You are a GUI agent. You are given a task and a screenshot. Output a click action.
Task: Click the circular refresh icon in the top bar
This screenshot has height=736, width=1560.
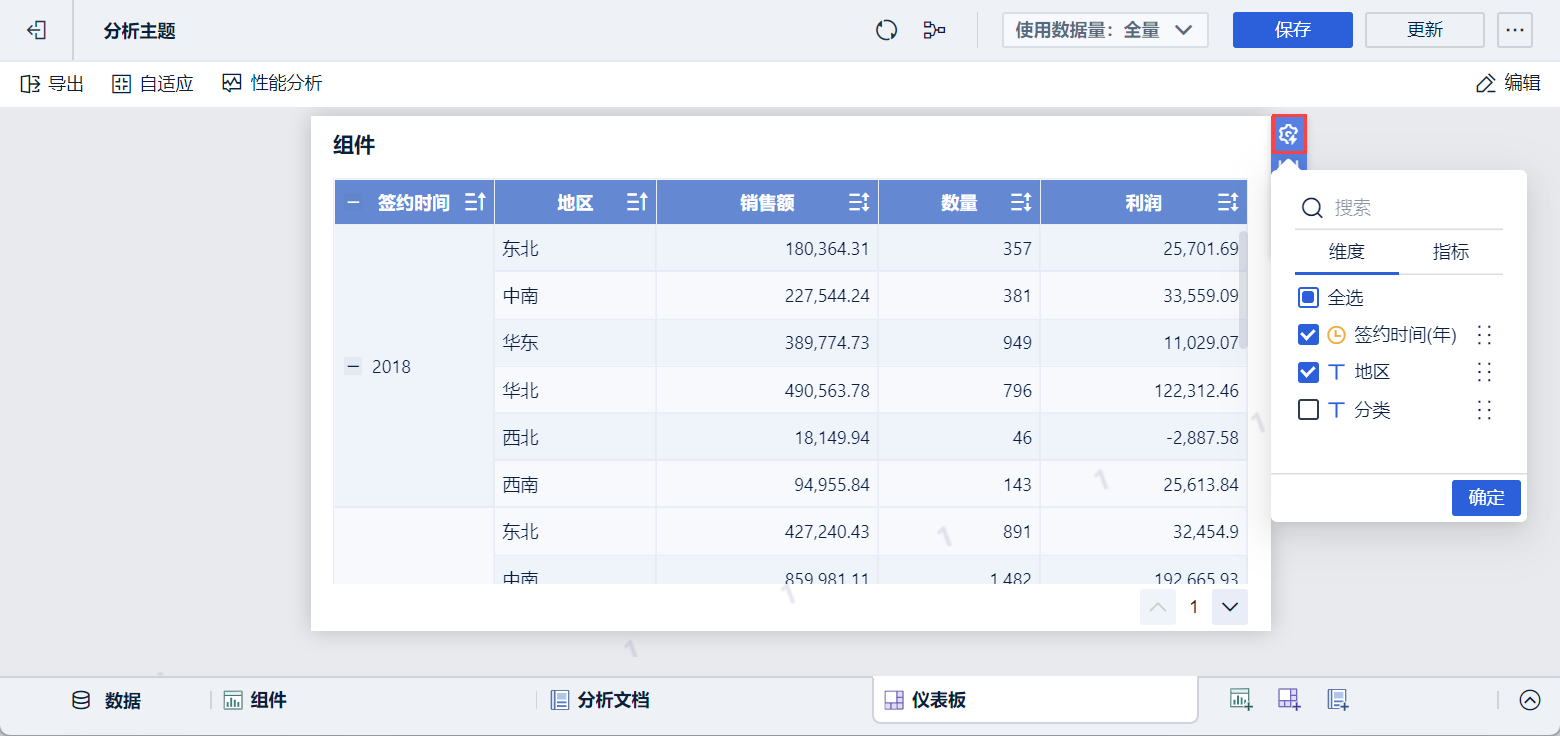point(886,30)
